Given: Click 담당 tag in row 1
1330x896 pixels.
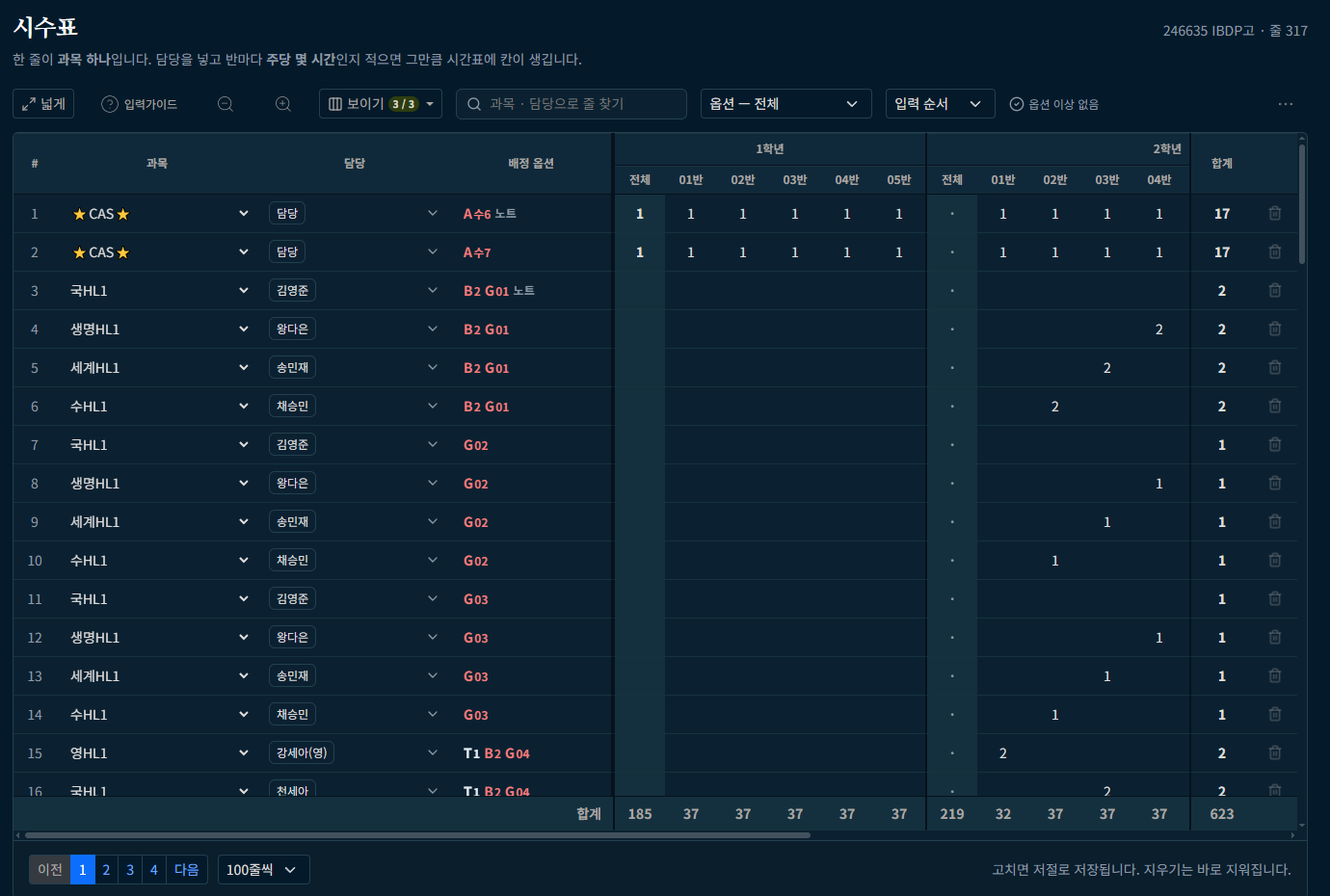Looking at the screenshot, I should [x=287, y=214].
